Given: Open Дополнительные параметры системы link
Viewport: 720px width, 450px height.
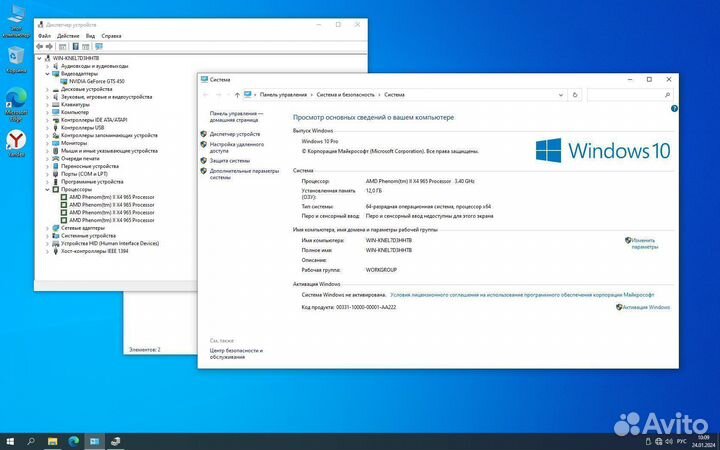Looking at the screenshot, I should [244, 174].
